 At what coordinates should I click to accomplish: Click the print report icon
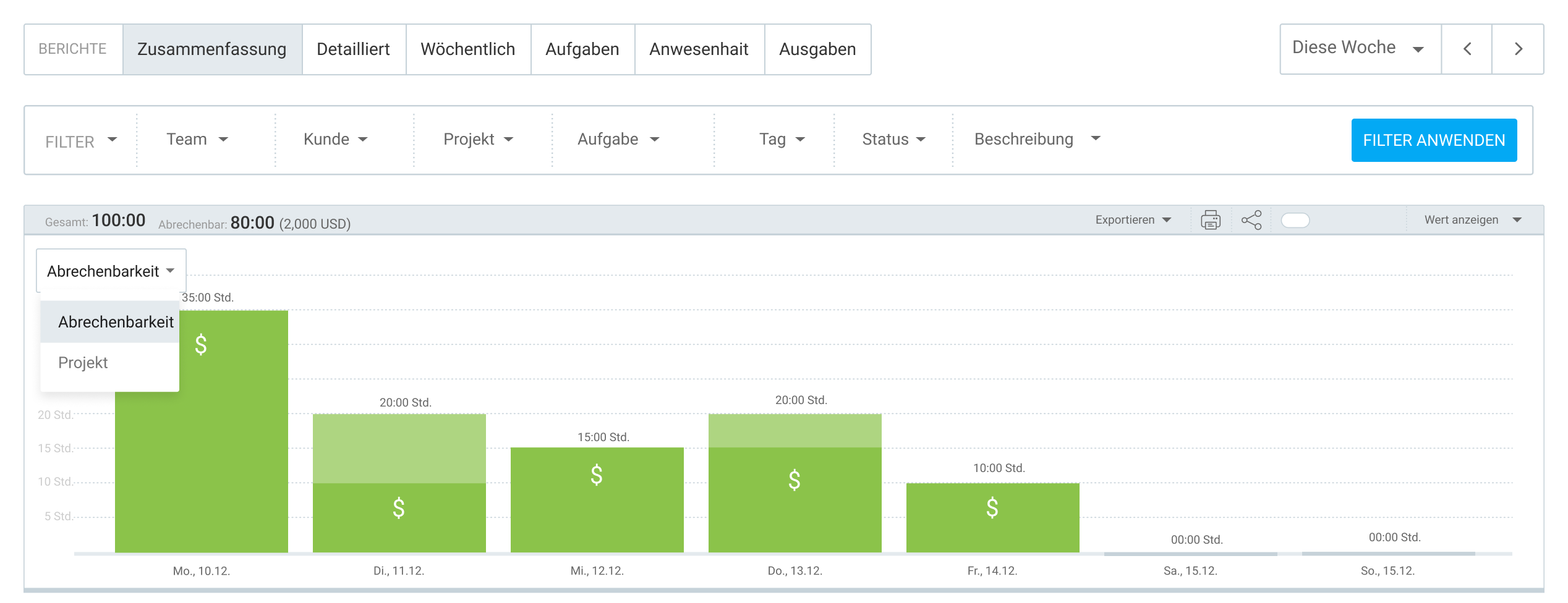(x=1211, y=220)
